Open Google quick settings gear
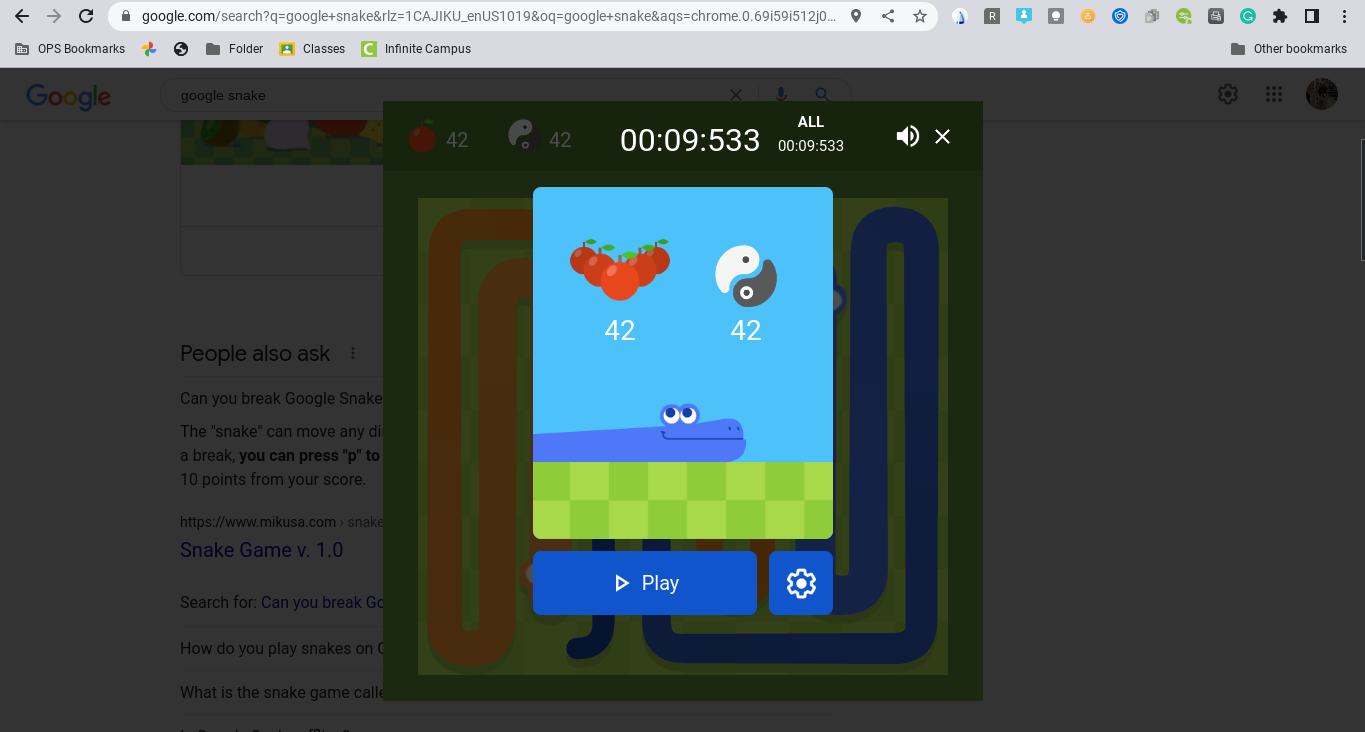This screenshot has height=732, width=1365. (x=1228, y=94)
